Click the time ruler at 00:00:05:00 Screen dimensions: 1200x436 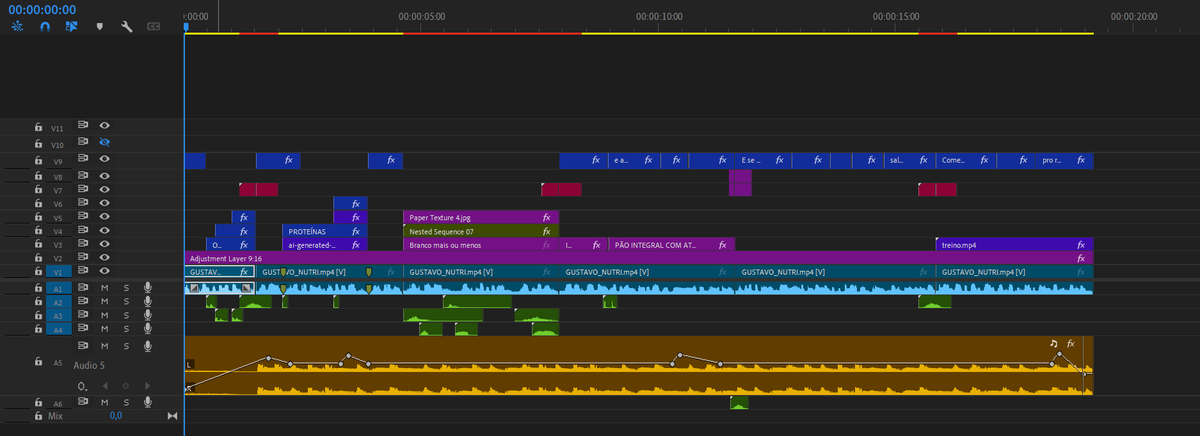point(421,17)
